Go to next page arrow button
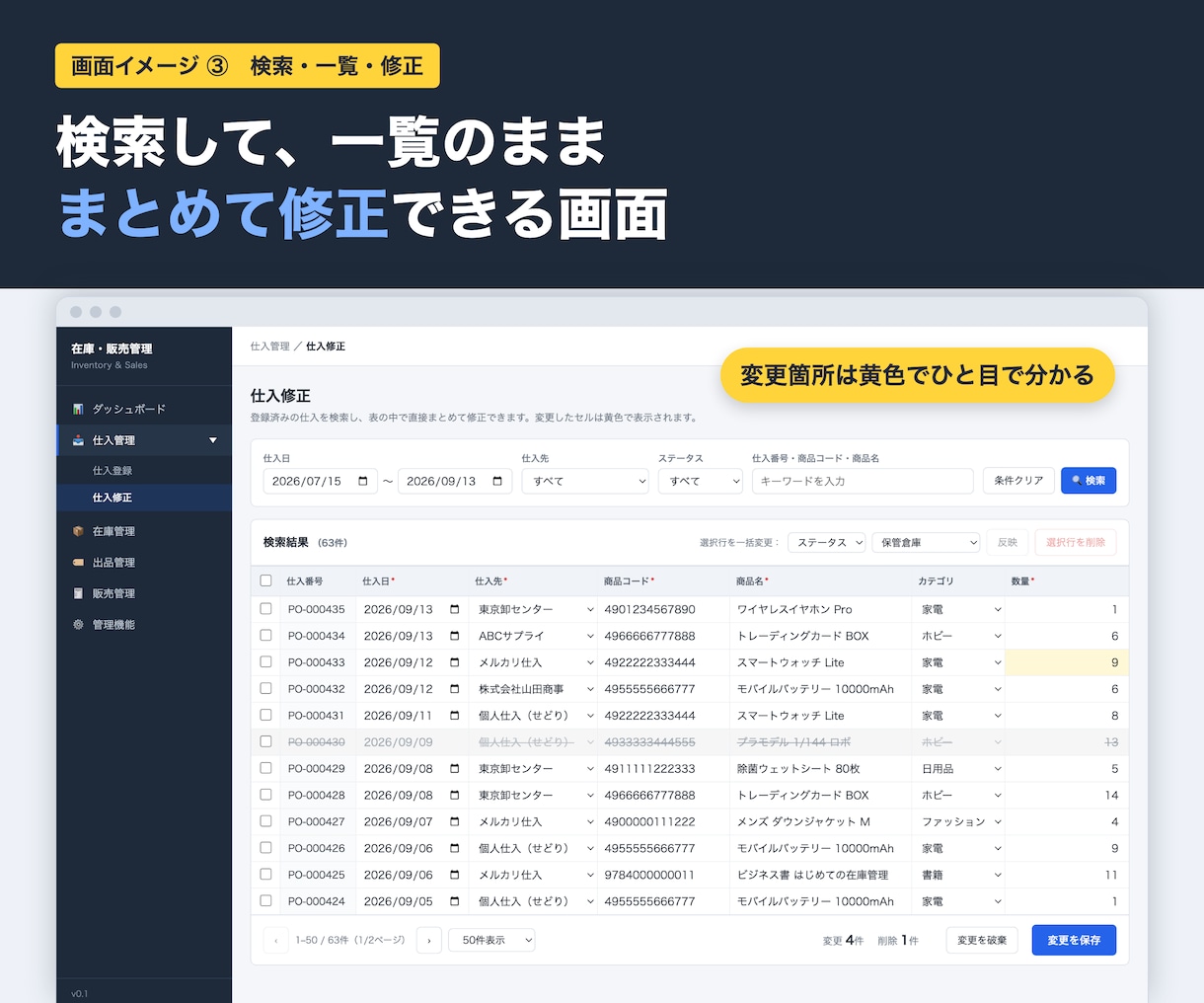 click(428, 940)
